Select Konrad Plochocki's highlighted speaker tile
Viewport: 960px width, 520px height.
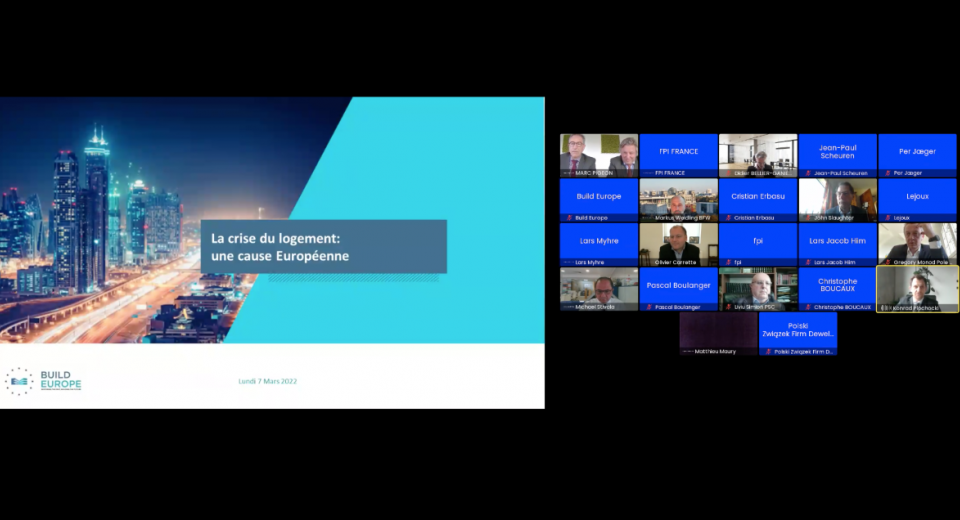point(917,289)
